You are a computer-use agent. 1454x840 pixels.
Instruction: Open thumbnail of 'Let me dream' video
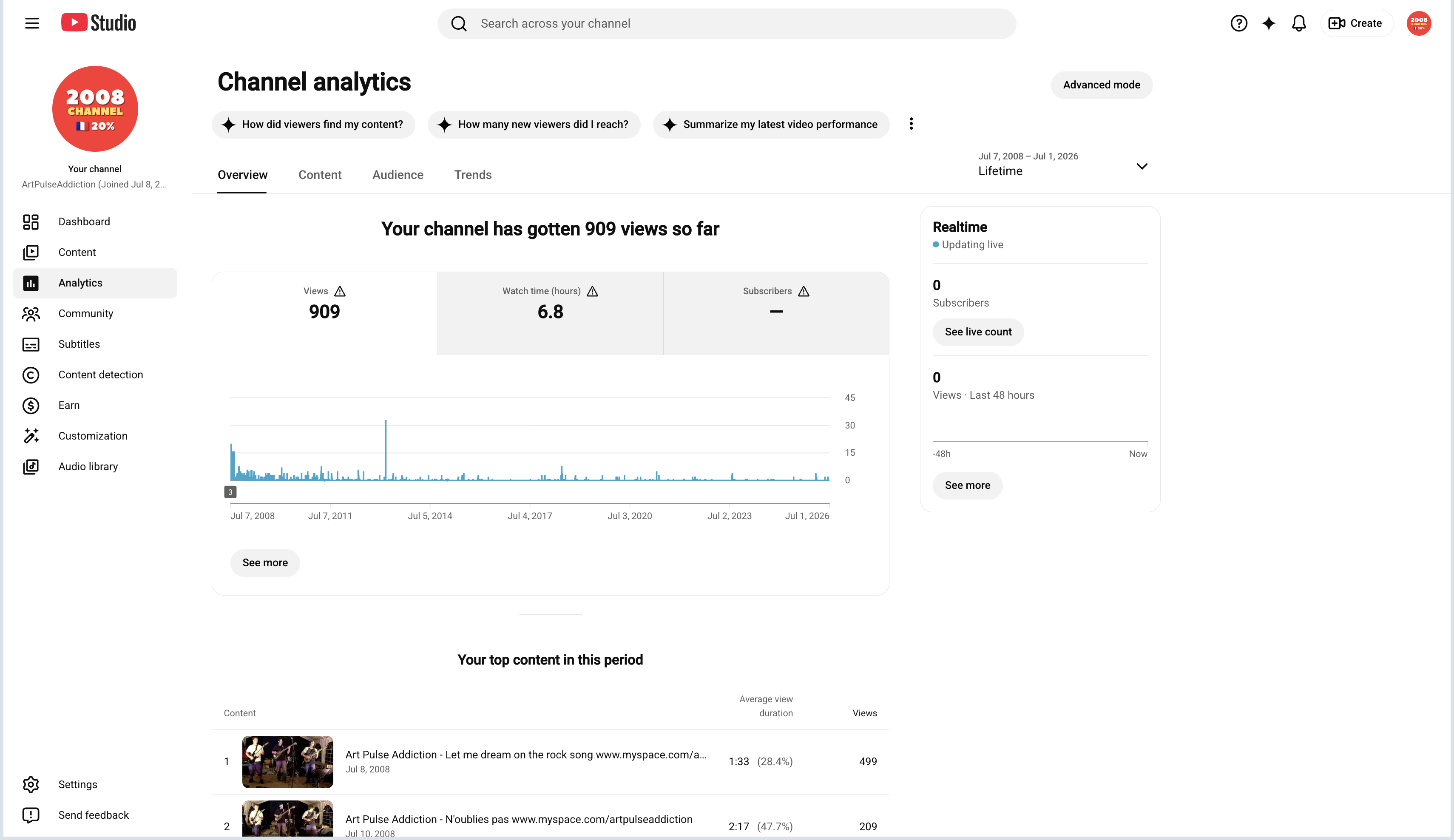tap(287, 761)
